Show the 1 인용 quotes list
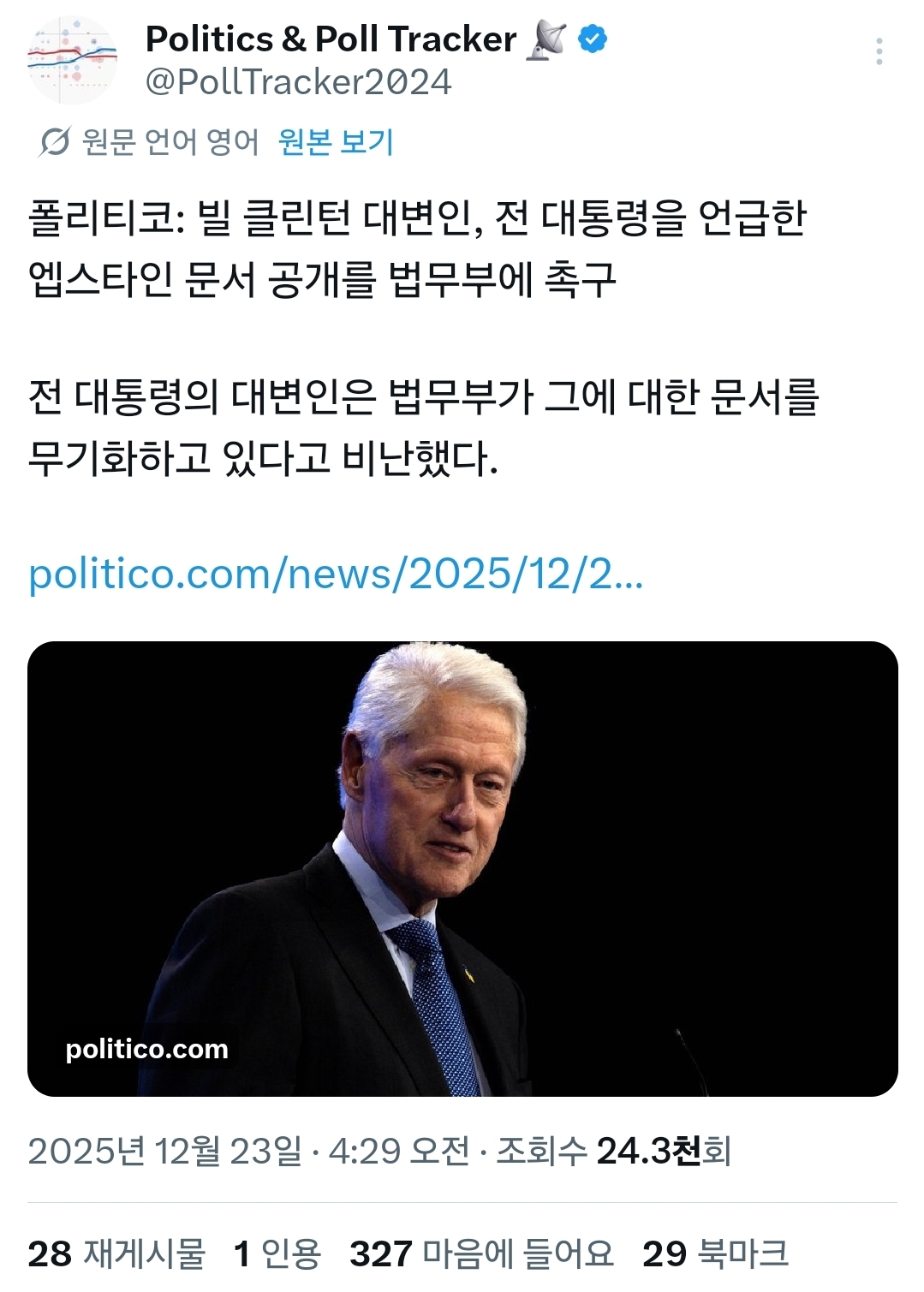Screen dimensions: 924x1292 (x=277, y=1253)
